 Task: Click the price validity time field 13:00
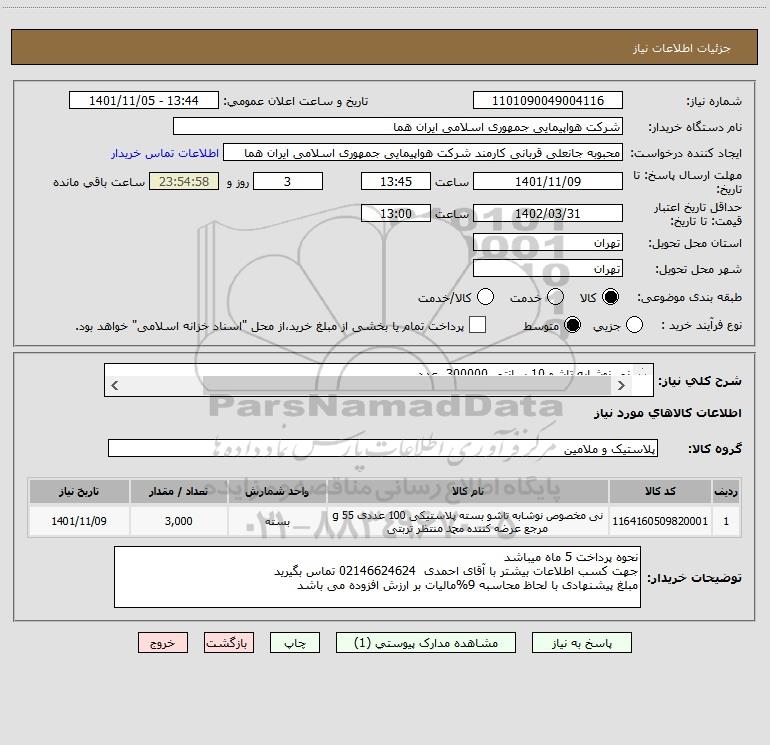[396, 213]
